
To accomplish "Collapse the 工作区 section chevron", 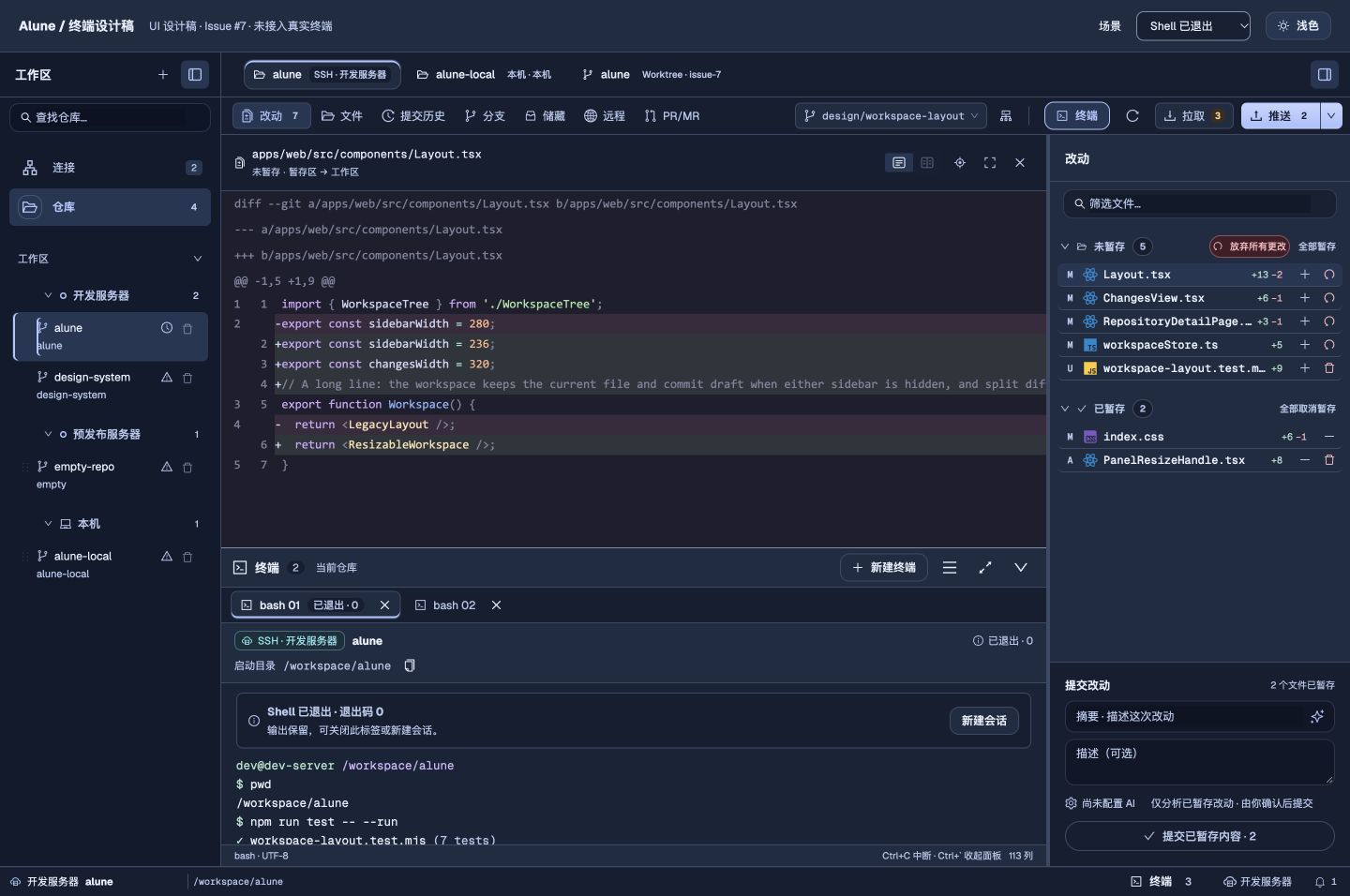I will pos(197,259).
